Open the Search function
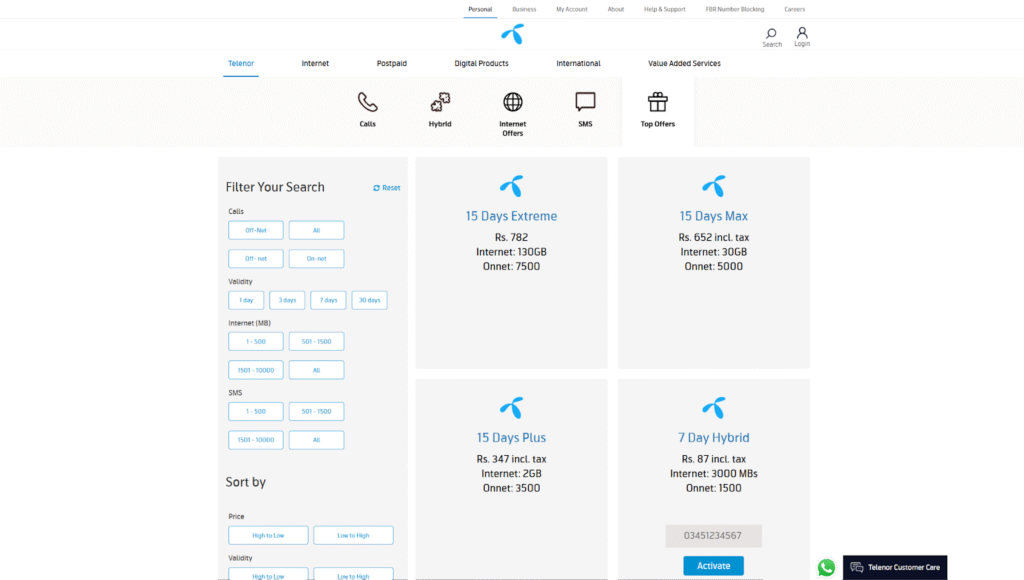The image size is (1024, 580). 771,35
